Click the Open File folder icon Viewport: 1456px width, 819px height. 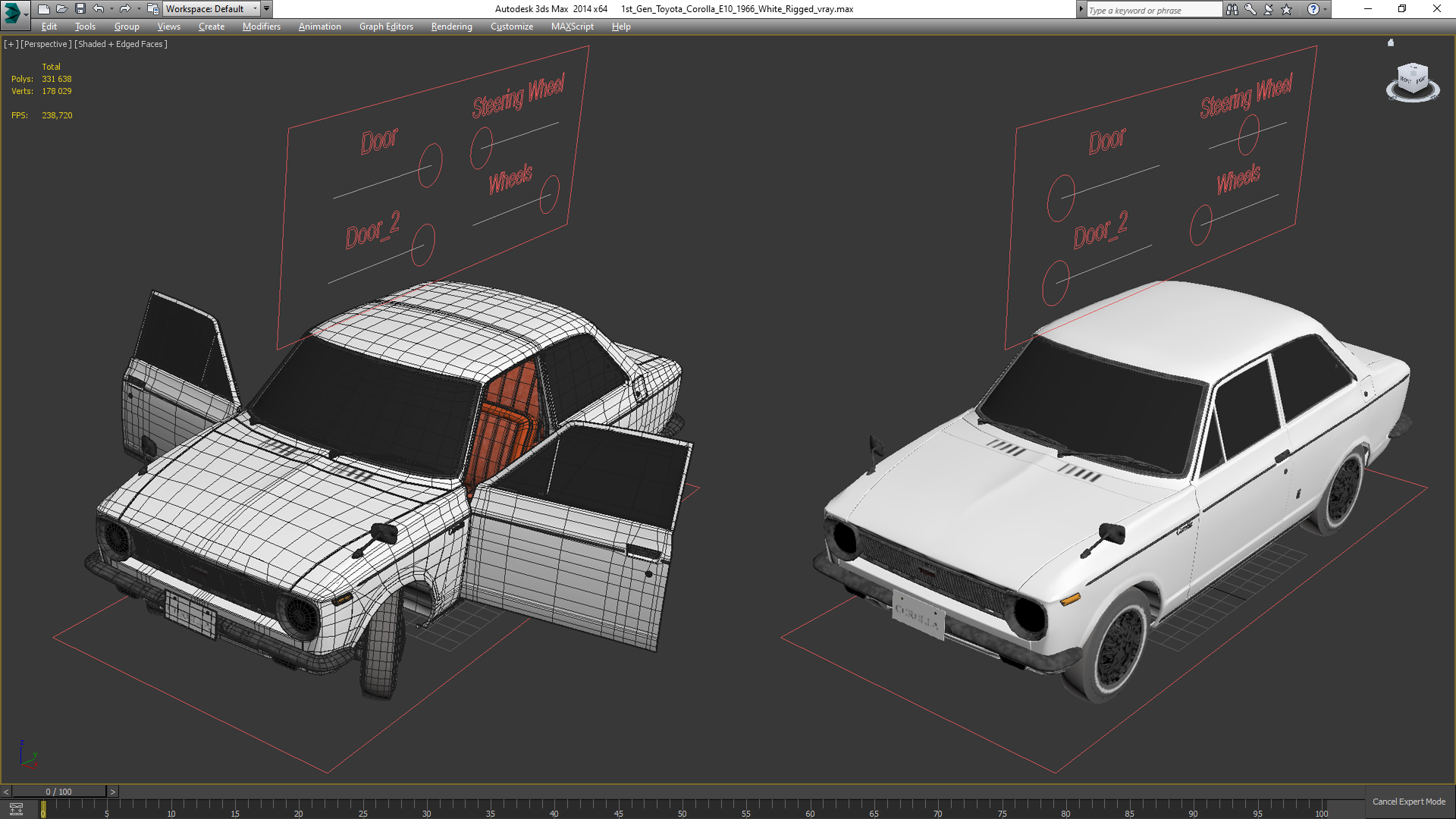62,9
